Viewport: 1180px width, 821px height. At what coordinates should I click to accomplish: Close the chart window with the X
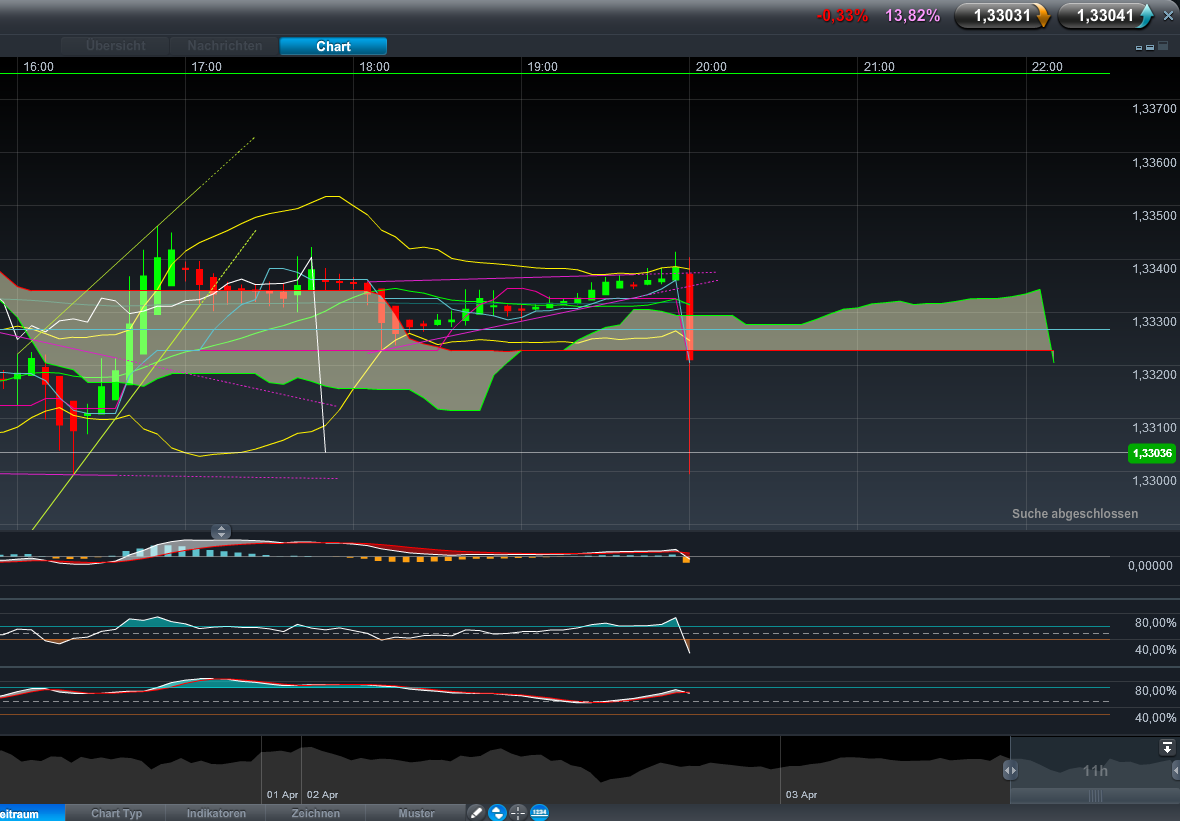click(x=1168, y=16)
